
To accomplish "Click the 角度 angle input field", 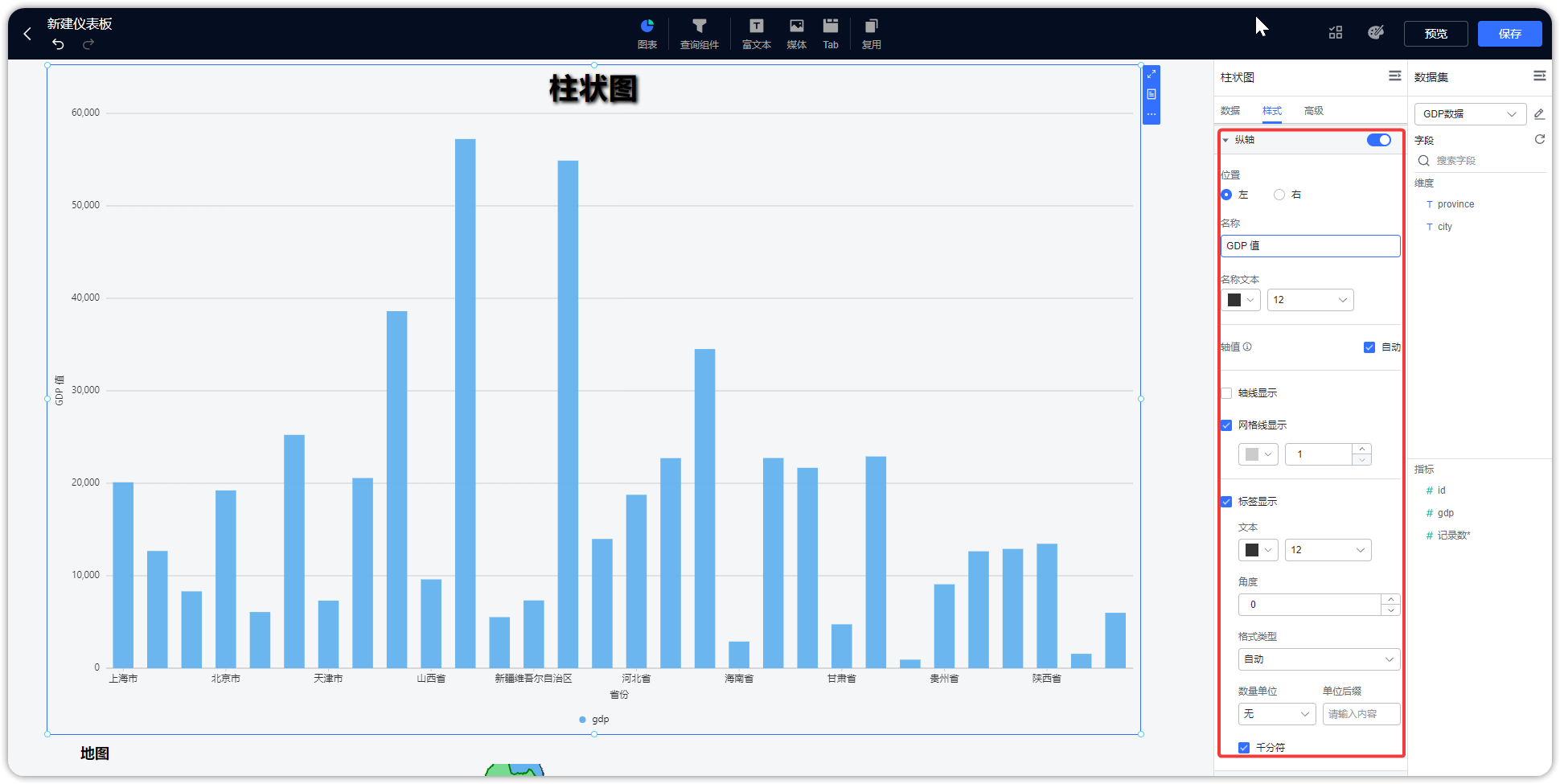I will 1310,605.
